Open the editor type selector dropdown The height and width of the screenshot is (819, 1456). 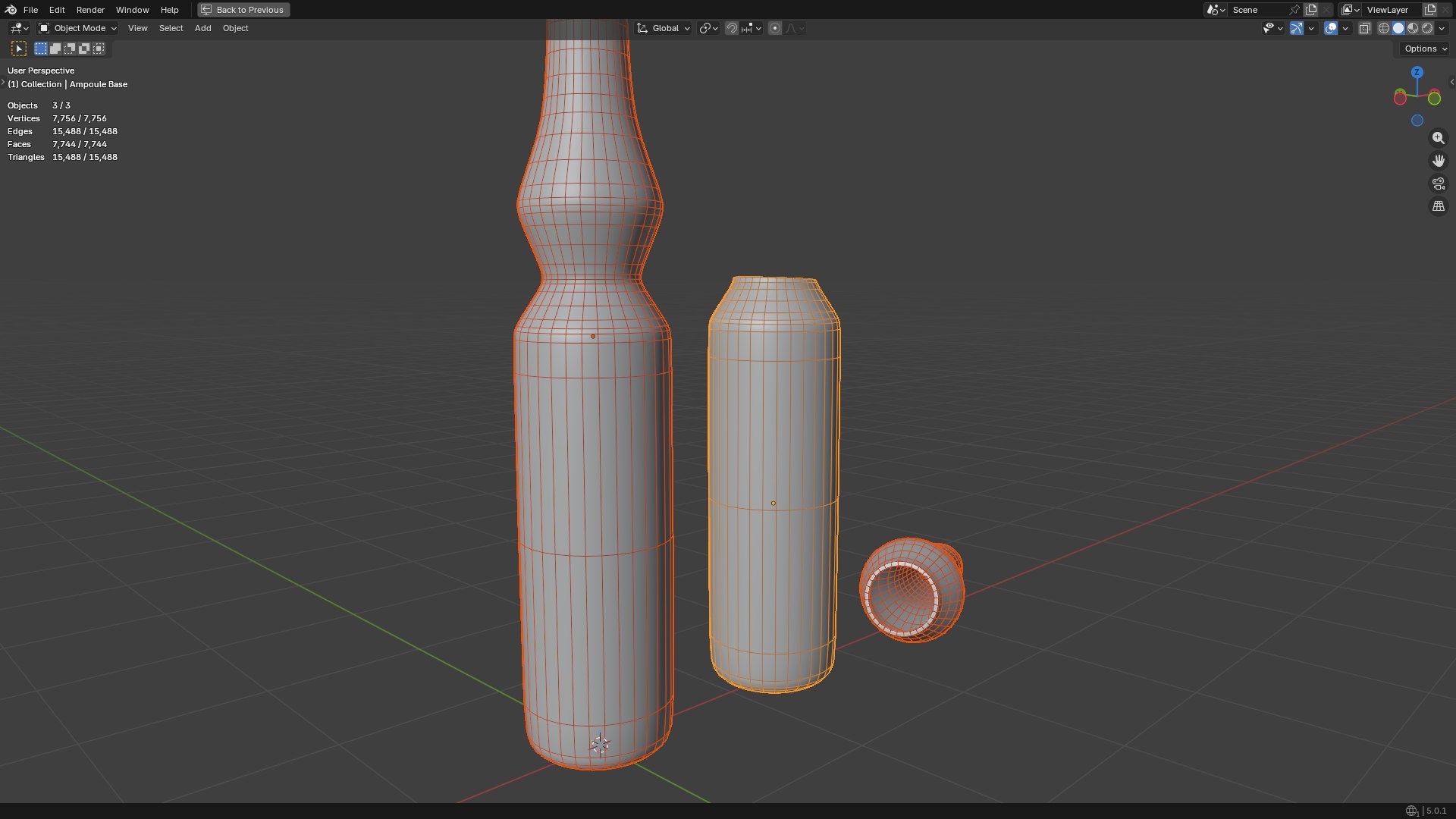point(19,28)
